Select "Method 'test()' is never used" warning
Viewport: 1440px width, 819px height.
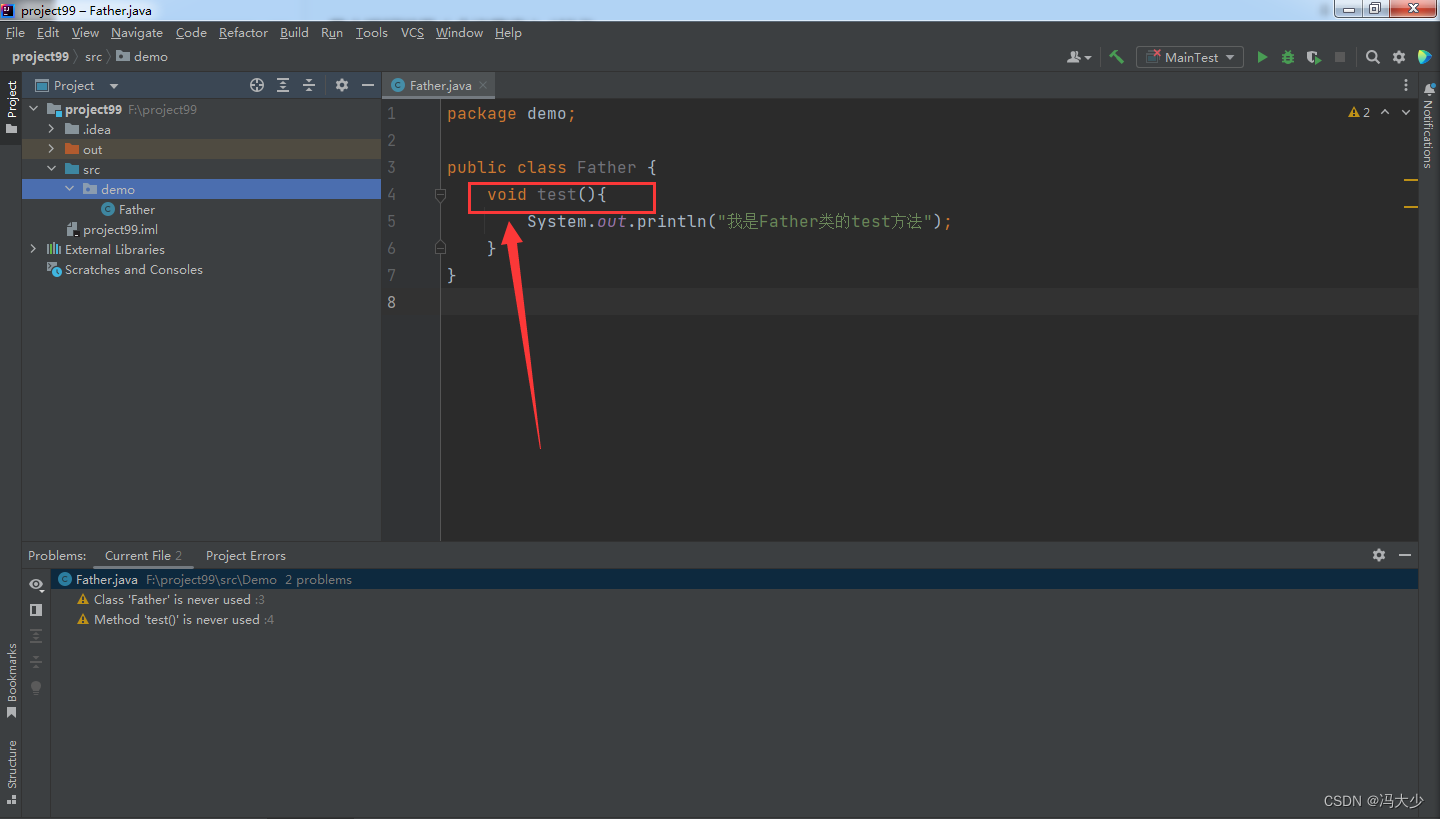tap(177, 619)
